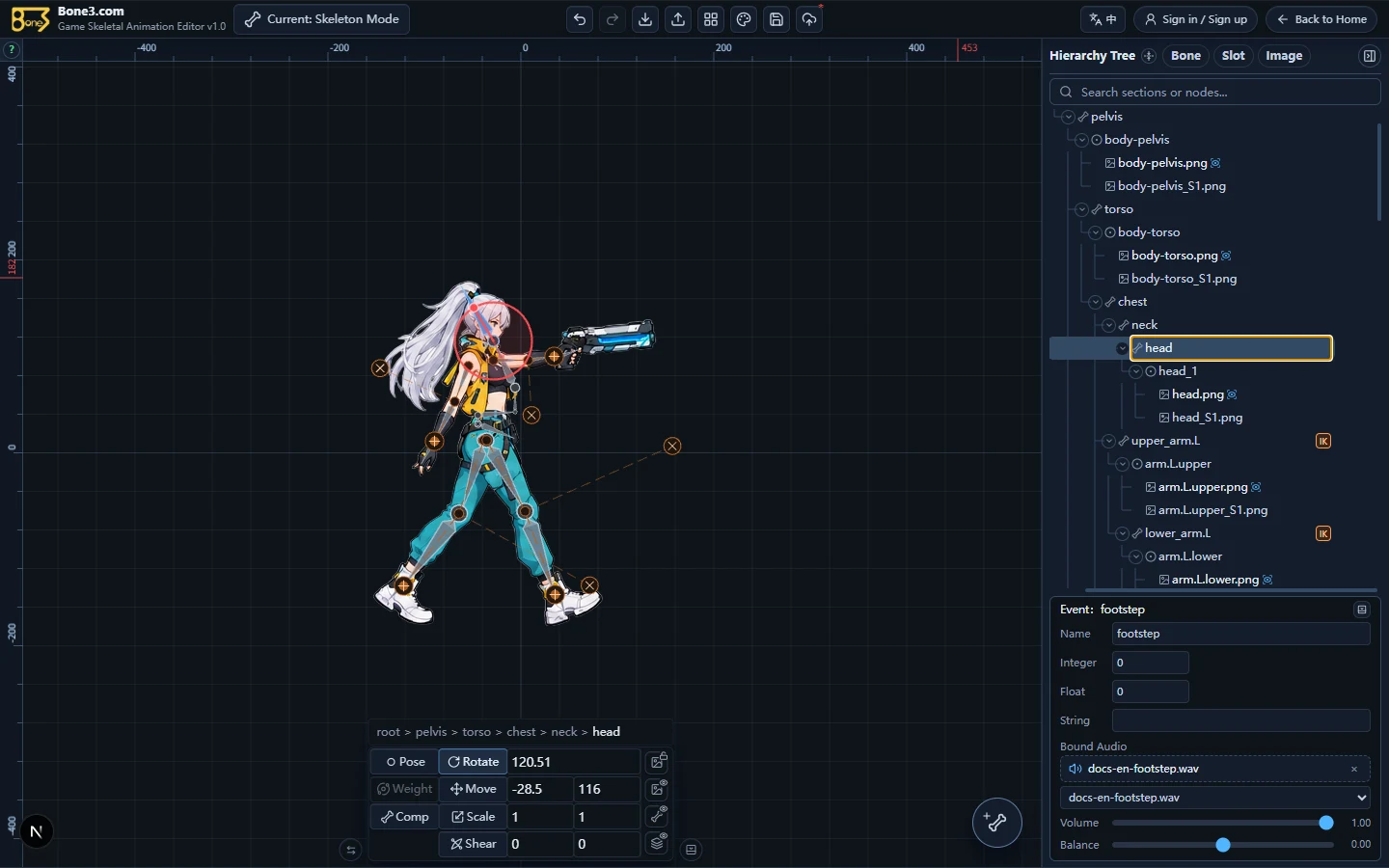Toggle IK badge on upper_arm.L
The height and width of the screenshot is (868, 1389).
(x=1323, y=441)
